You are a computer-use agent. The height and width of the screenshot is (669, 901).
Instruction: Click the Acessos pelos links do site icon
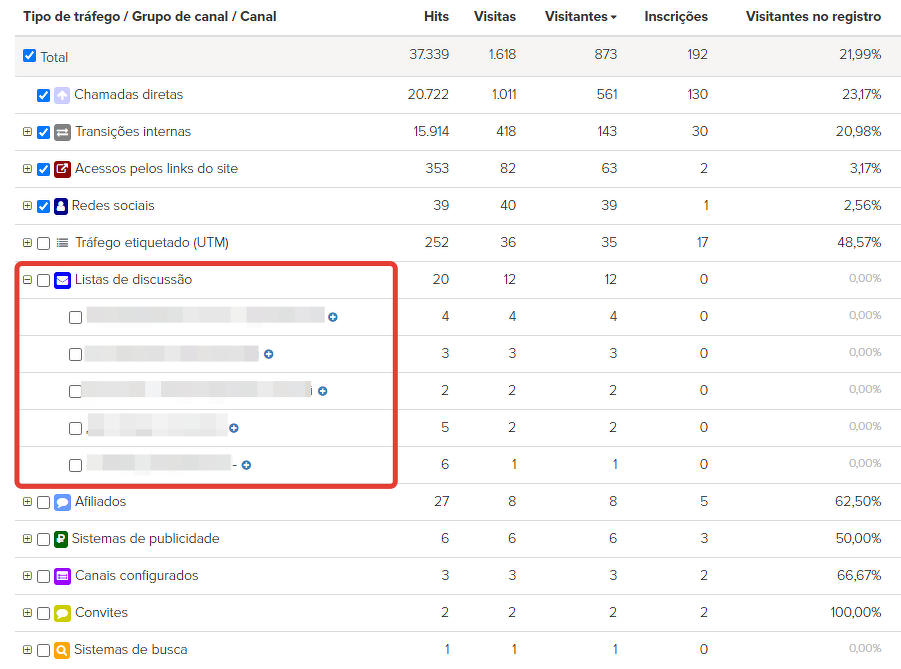[x=62, y=169]
